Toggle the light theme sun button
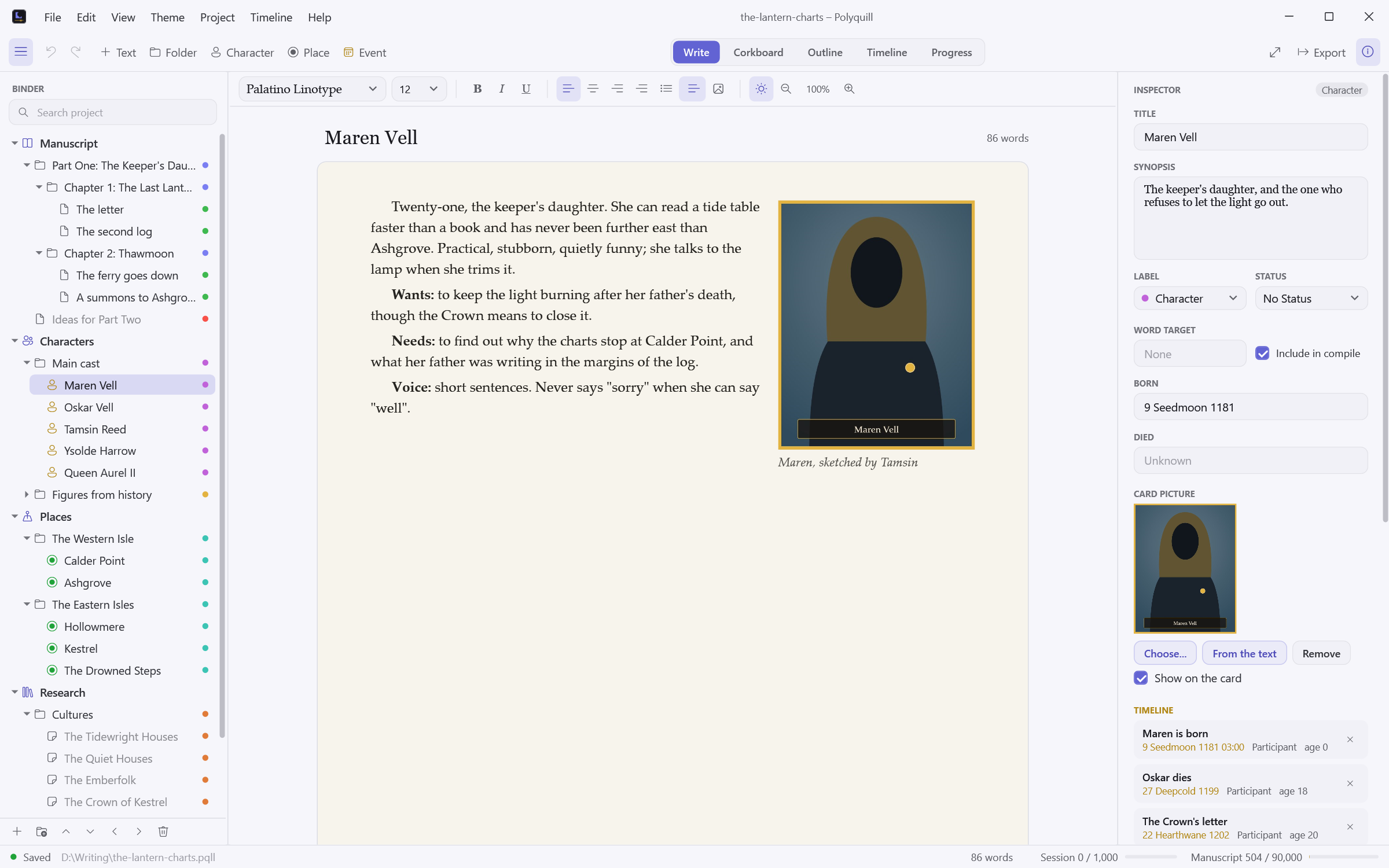Screen dimensions: 1389x868 [x=761, y=89]
